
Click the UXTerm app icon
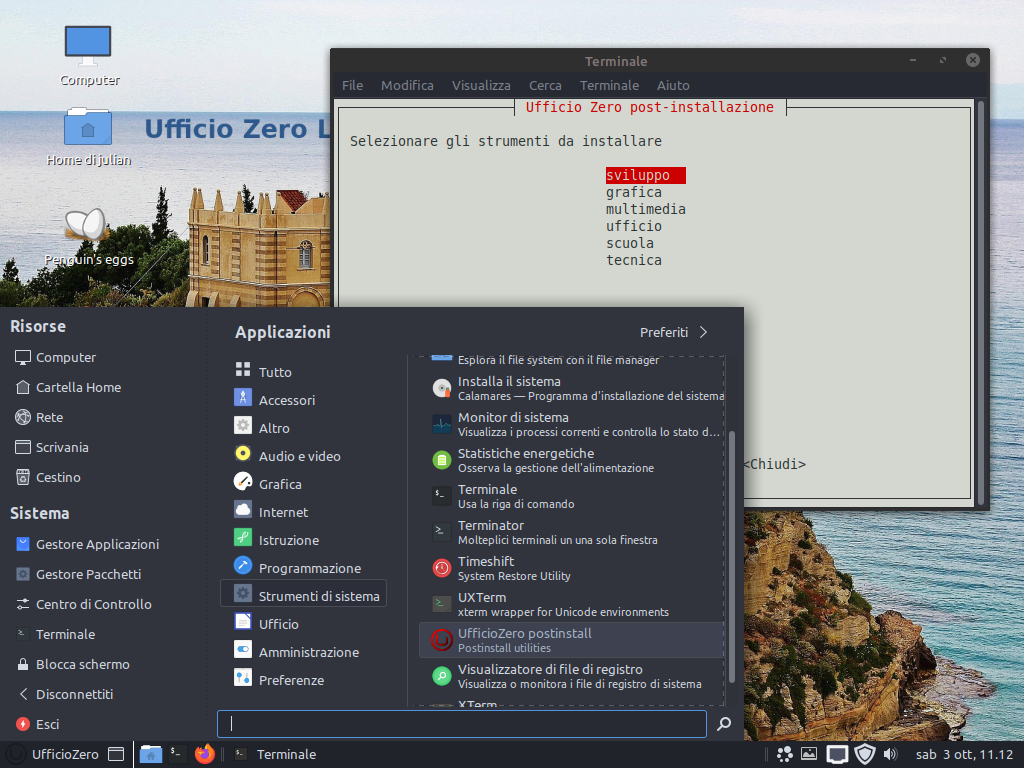click(441, 604)
